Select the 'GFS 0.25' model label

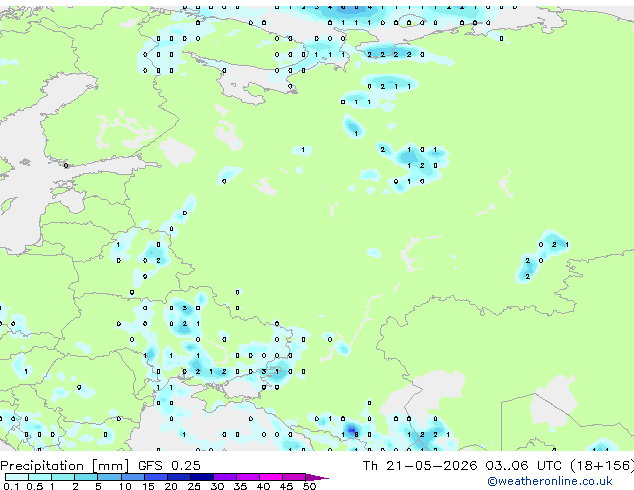click(x=169, y=466)
